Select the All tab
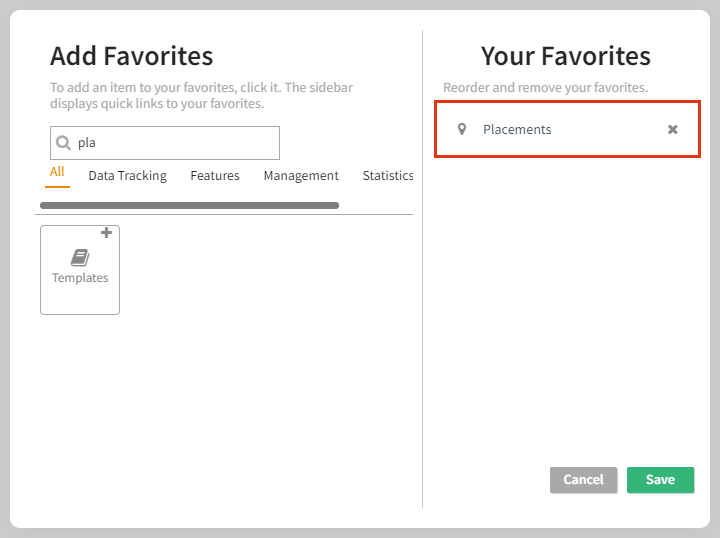The image size is (720, 538). [57, 172]
